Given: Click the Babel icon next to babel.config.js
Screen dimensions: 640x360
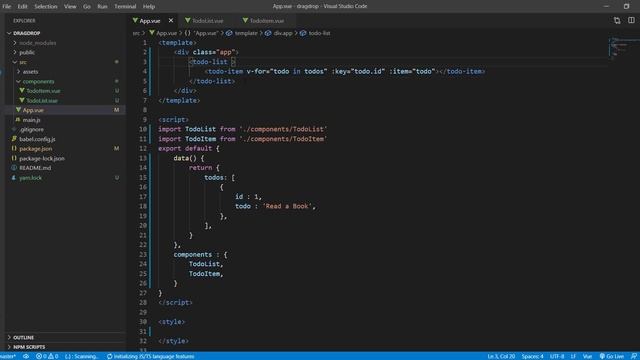Looking at the screenshot, I should pos(14,139).
